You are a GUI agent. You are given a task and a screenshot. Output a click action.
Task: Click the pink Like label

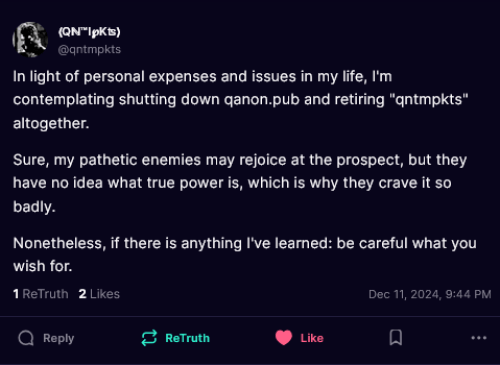click(x=312, y=338)
